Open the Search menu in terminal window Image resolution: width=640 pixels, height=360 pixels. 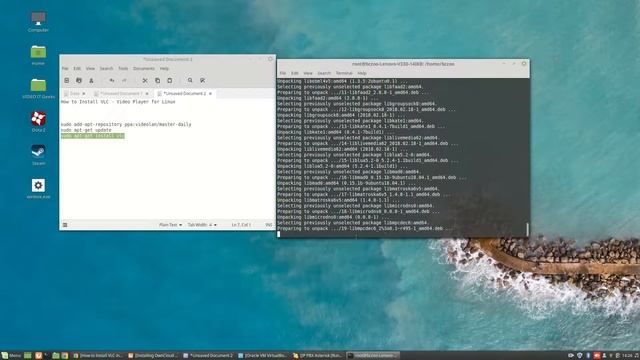[324, 73]
